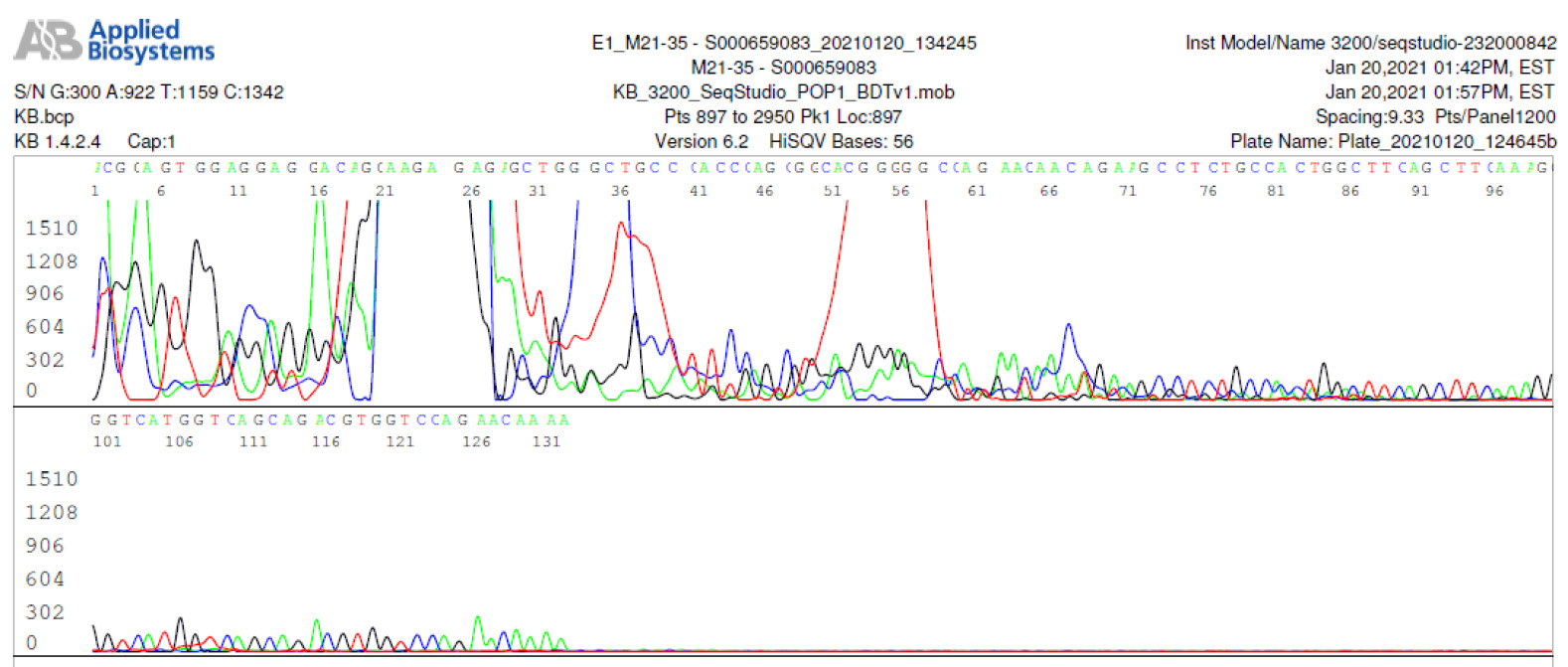Click the E1_M21-35 sample file name title
The image size is (1568, 667).
(x=783, y=43)
